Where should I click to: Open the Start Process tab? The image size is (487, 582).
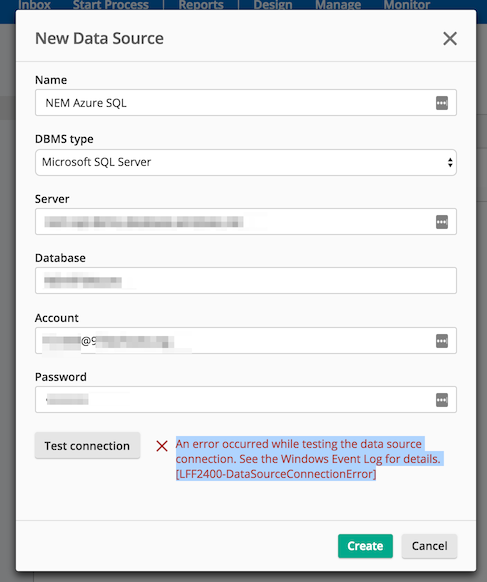pyautogui.click(x=111, y=5)
